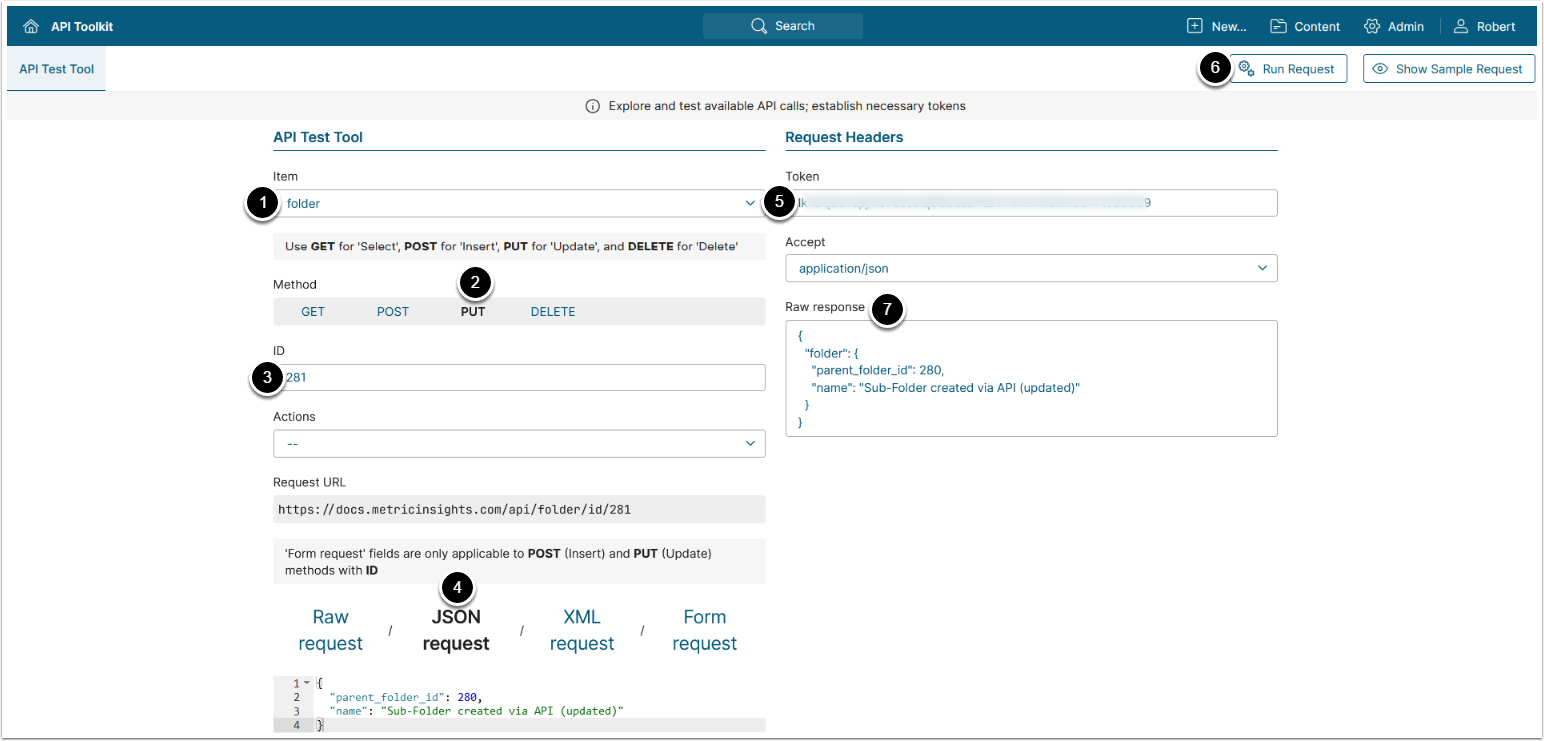Viewport: 1544px width, 741px height.
Task: Expand the Accept application/json dropdown
Action: pos(1262,268)
